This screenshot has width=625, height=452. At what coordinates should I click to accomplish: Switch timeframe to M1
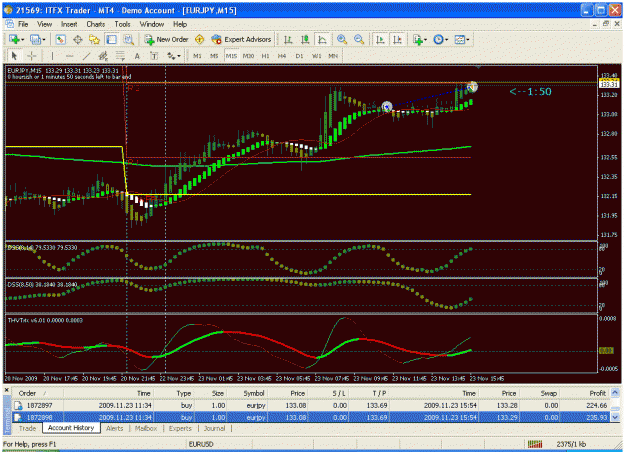pyautogui.click(x=197, y=56)
